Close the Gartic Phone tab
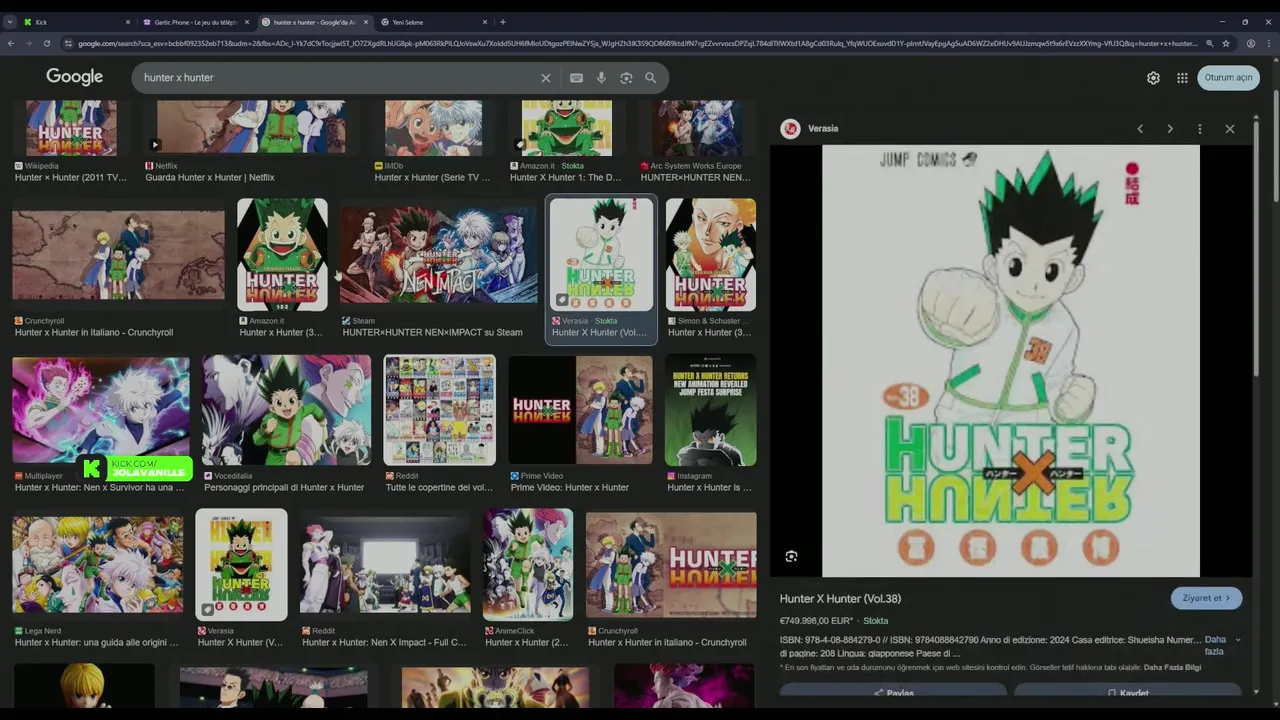The height and width of the screenshot is (720, 1280). 247,22
